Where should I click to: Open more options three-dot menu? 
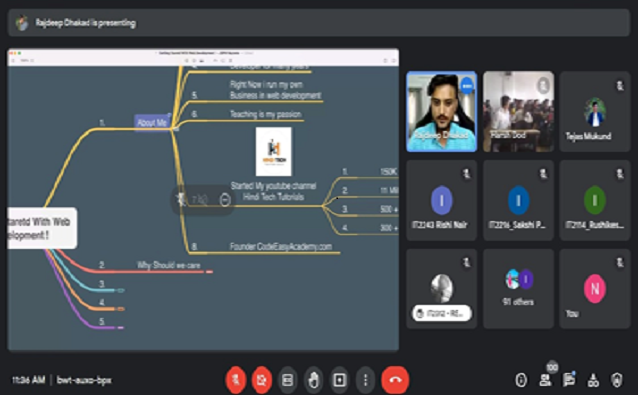(365, 380)
